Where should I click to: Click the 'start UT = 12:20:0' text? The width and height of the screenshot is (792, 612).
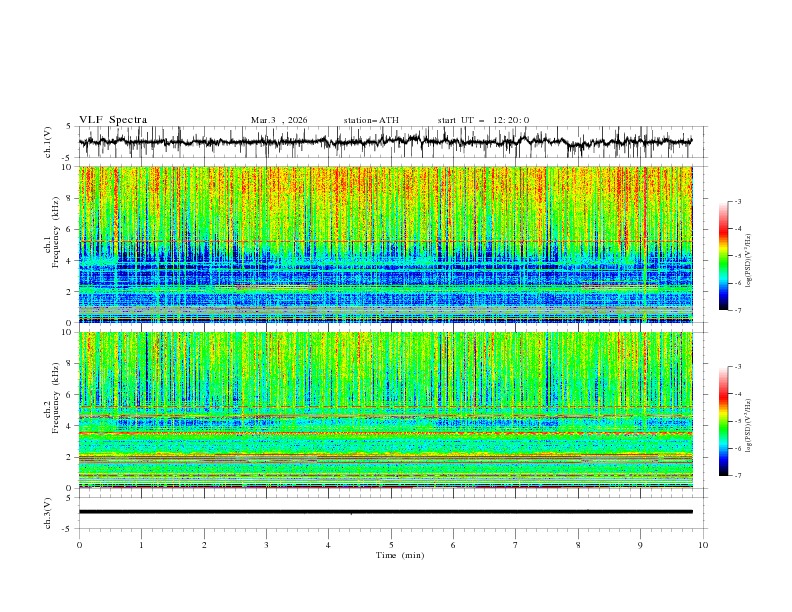pyautogui.click(x=483, y=120)
